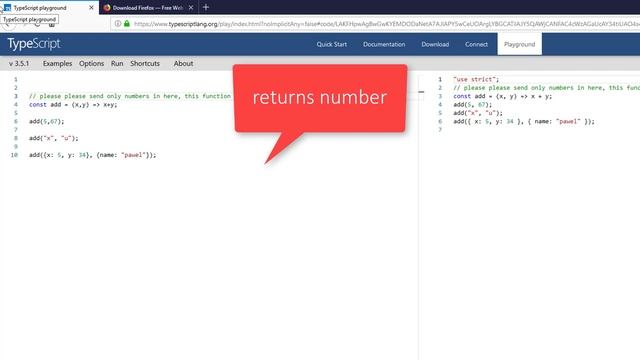
Task: Focus the typescriptlang.org address bar
Action: coord(376,24)
